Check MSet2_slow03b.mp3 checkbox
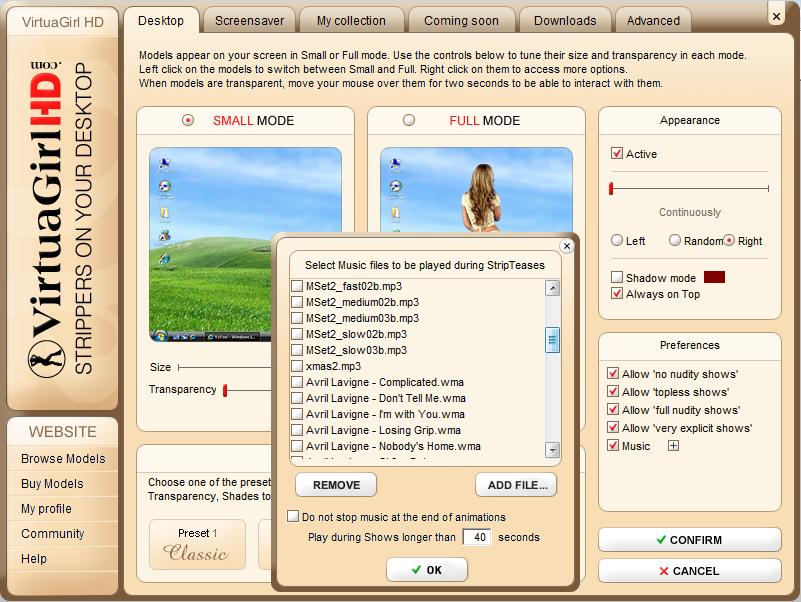801x602 pixels. click(x=297, y=350)
